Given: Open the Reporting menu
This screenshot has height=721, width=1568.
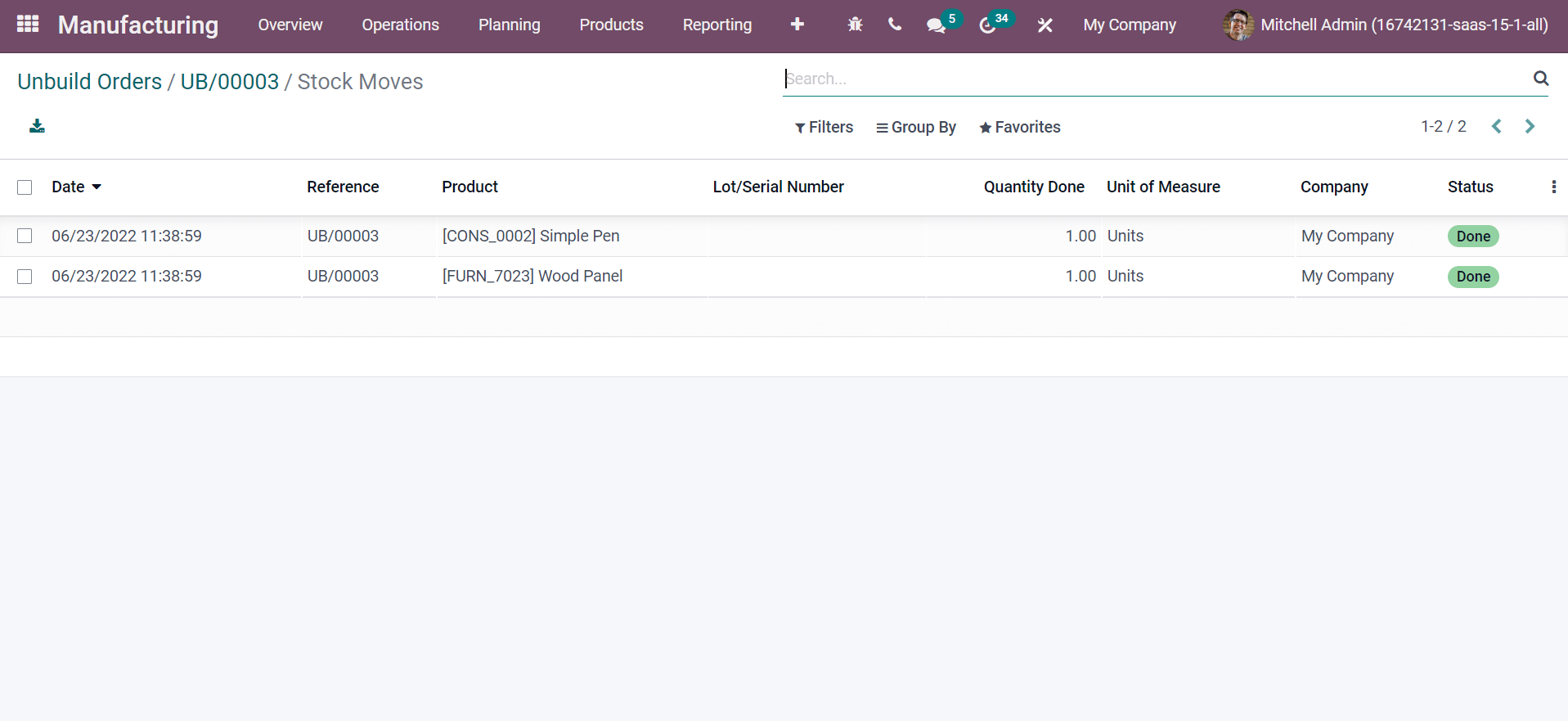Looking at the screenshot, I should pyautogui.click(x=717, y=25).
